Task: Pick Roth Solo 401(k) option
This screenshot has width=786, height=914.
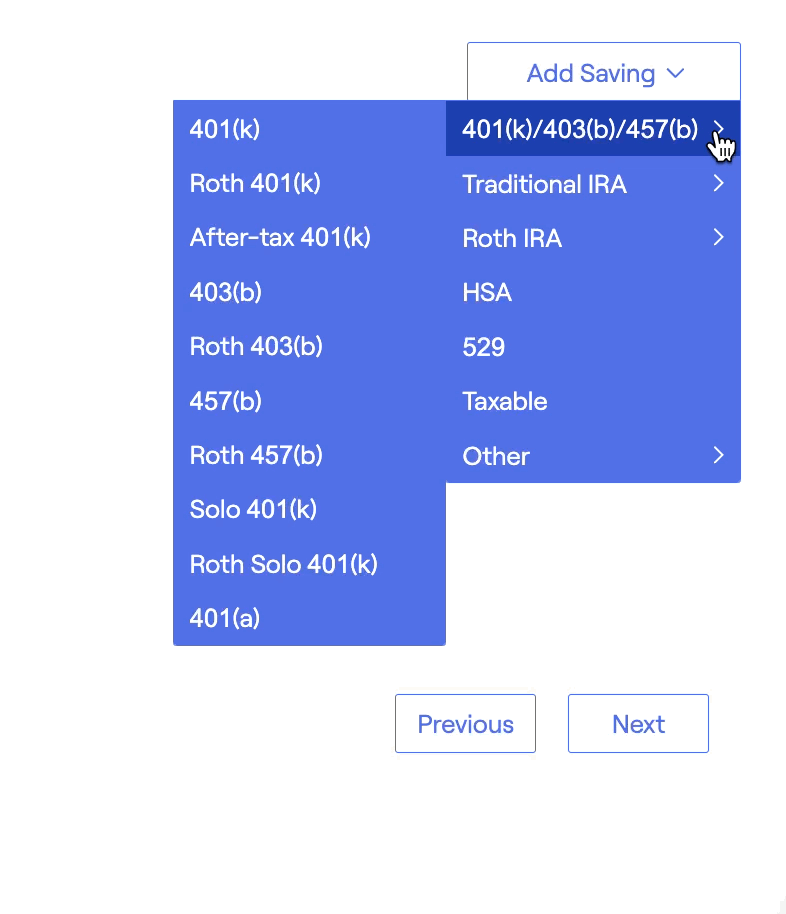Action: [309, 565]
